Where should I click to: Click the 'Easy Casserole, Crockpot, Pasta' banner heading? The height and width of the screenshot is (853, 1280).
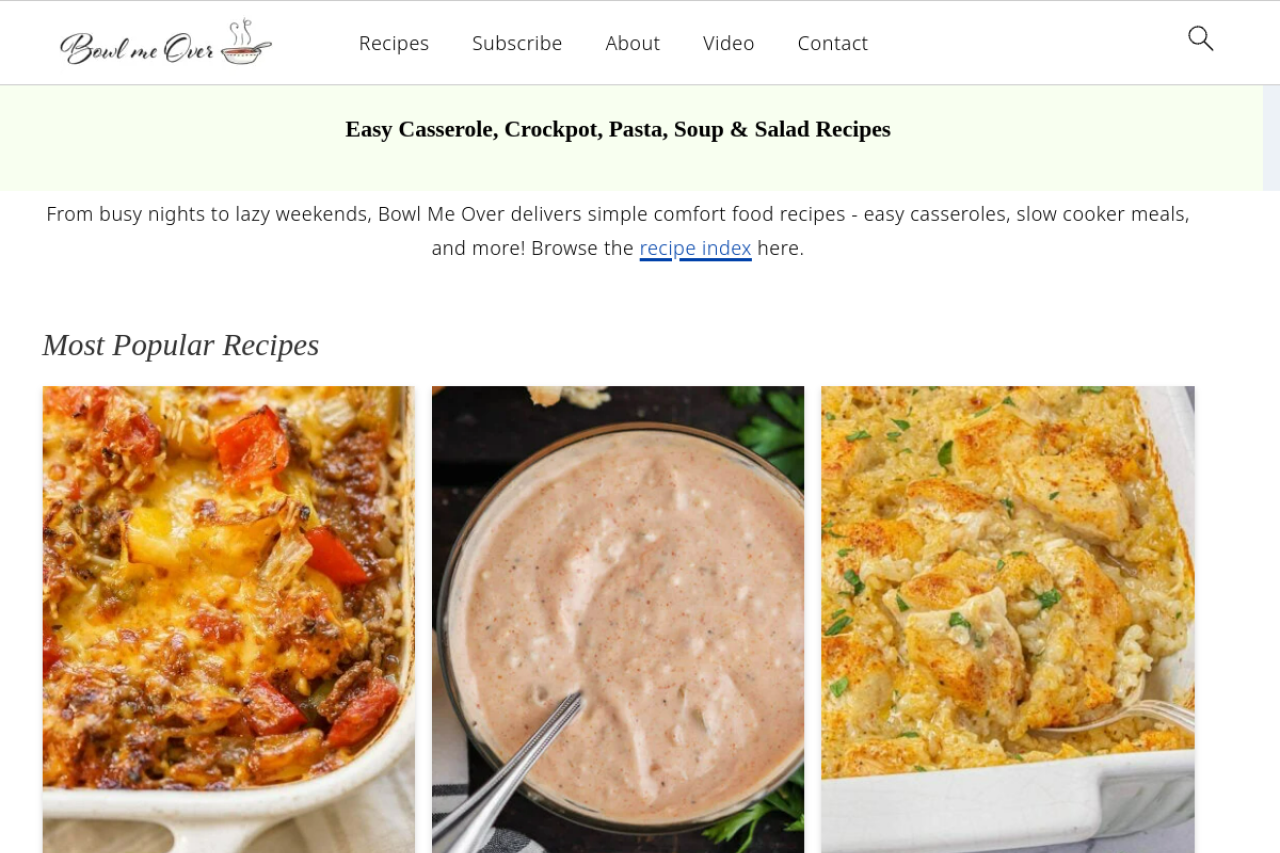coord(618,129)
